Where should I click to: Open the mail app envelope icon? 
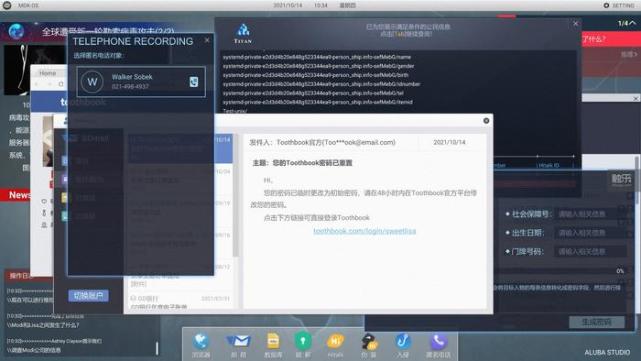tap(238, 341)
